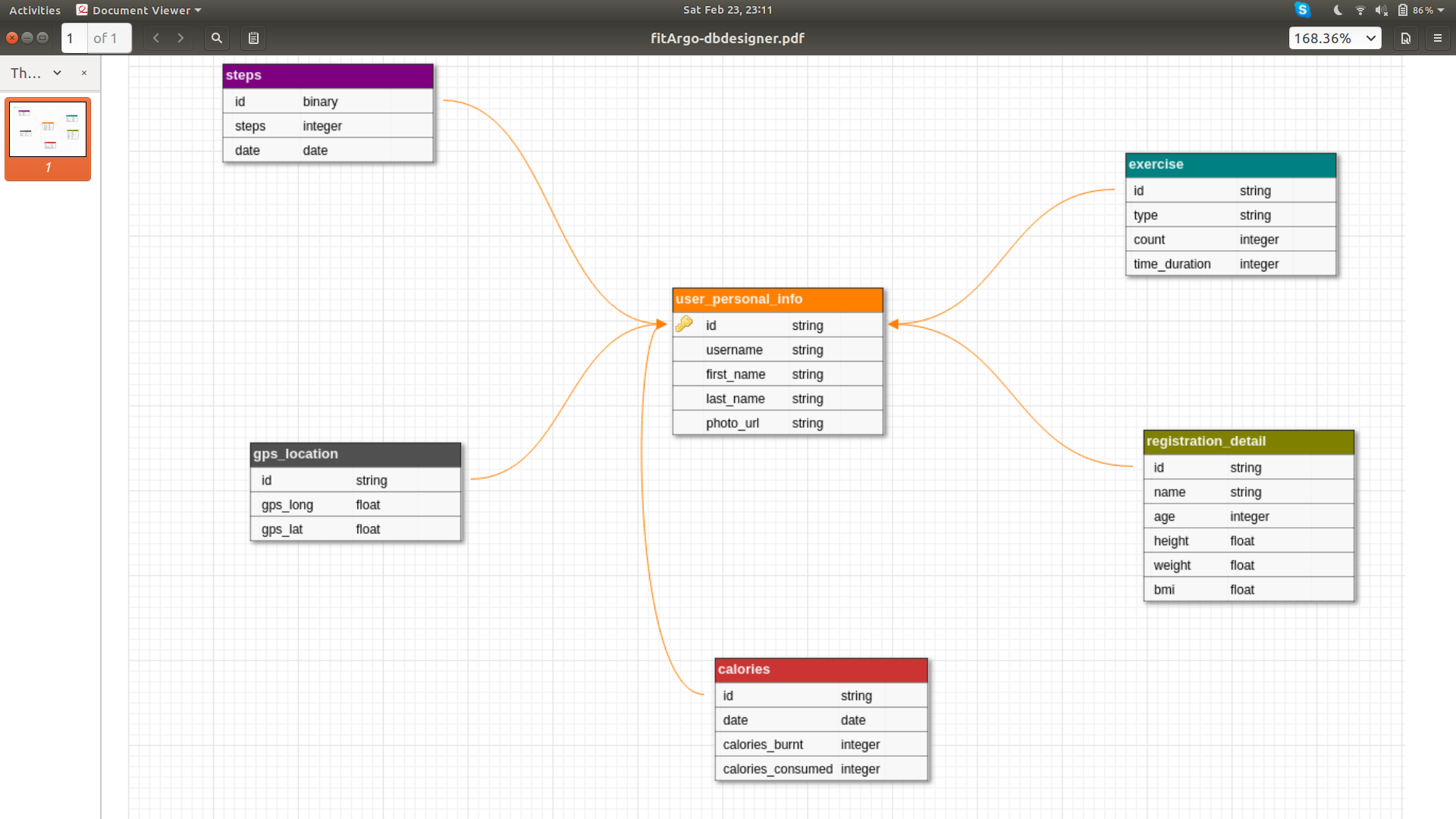Open the Document Viewer app menu
Image resolution: width=1456 pixels, height=819 pixels.
click(140, 10)
